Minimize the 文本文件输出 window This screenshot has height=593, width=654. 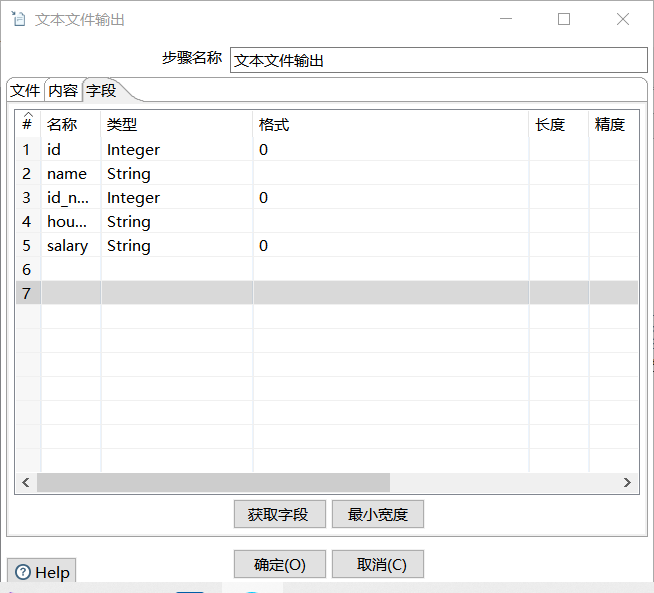pos(506,19)
